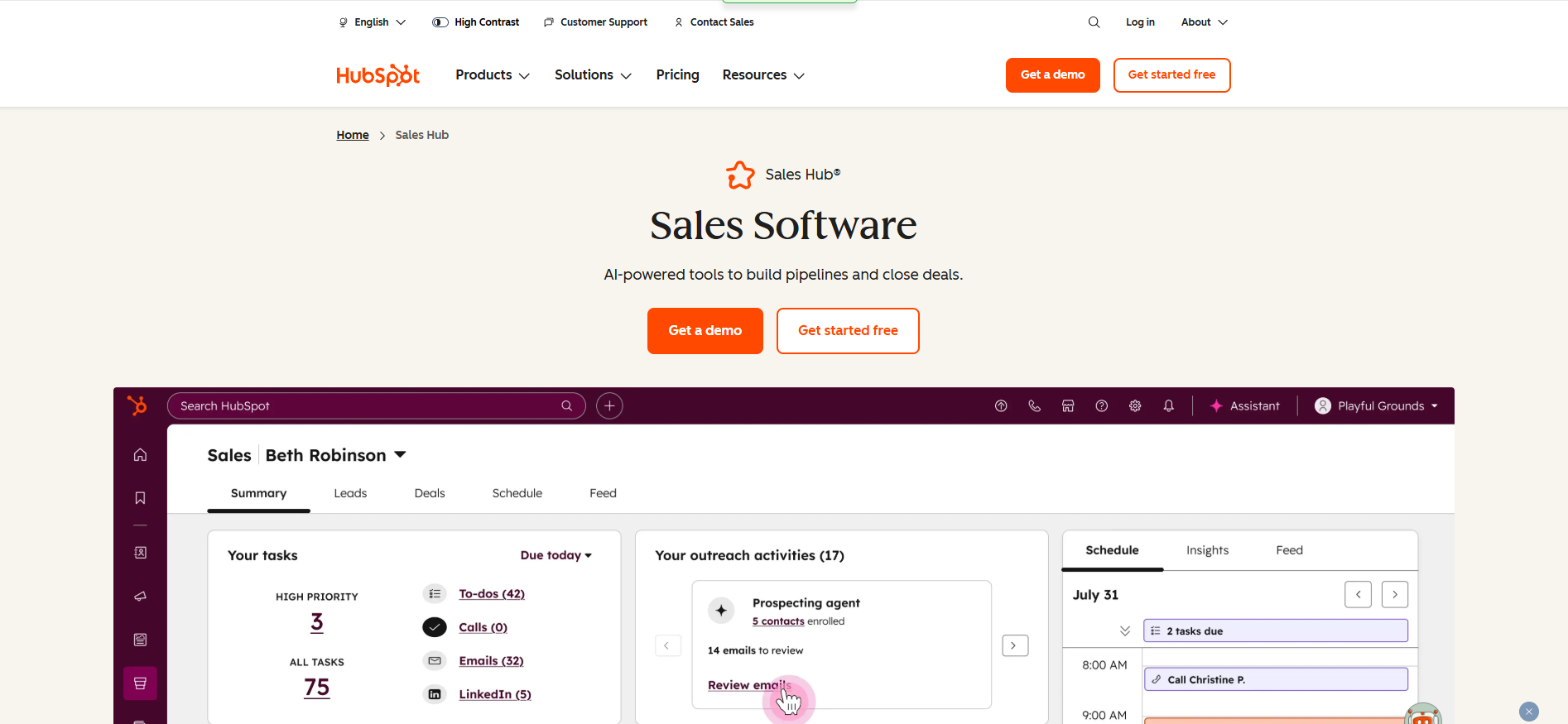Go to Home breadcrumb link
The height and width of the screenshot is (724, 1568).
tap(353, 135)
